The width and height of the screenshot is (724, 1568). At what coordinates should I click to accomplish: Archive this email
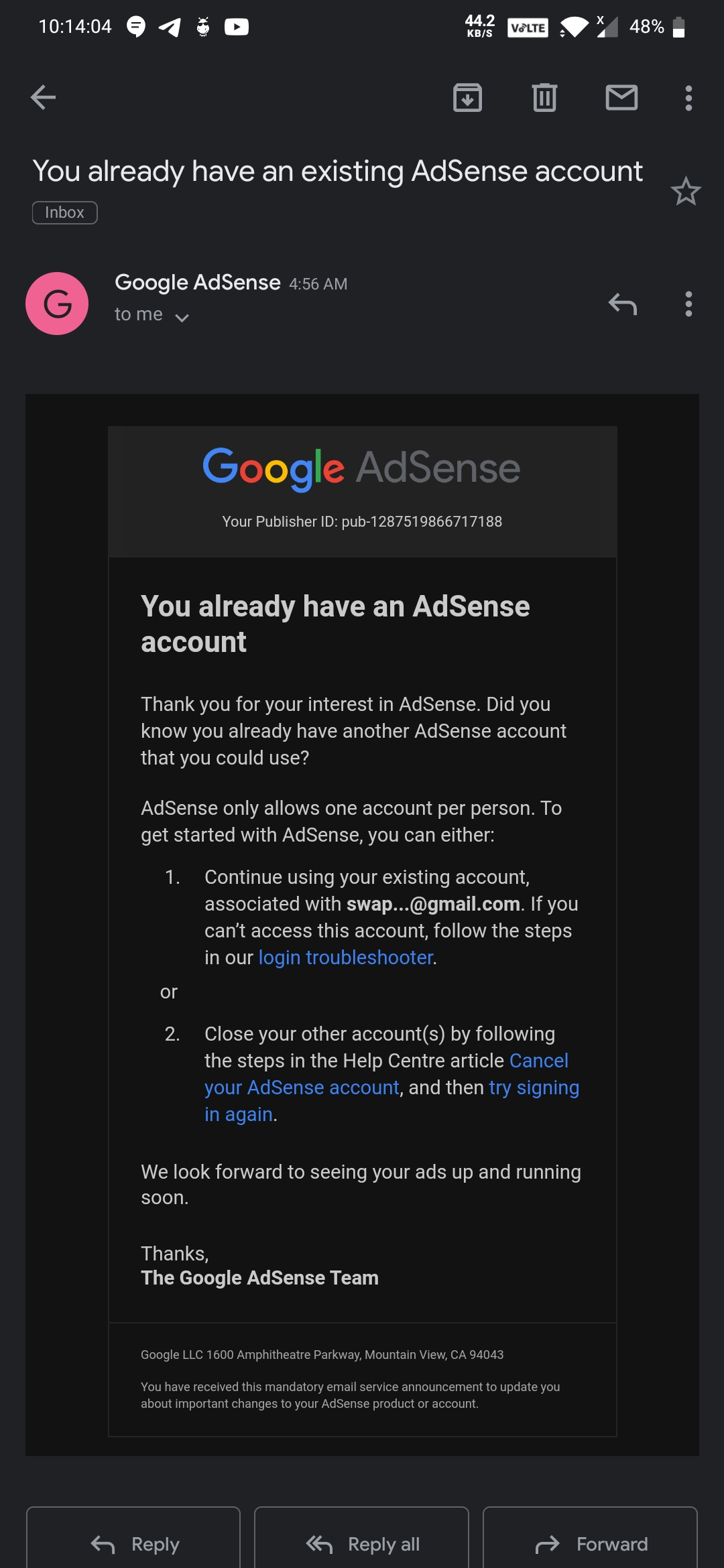click(x=467, y=98)
